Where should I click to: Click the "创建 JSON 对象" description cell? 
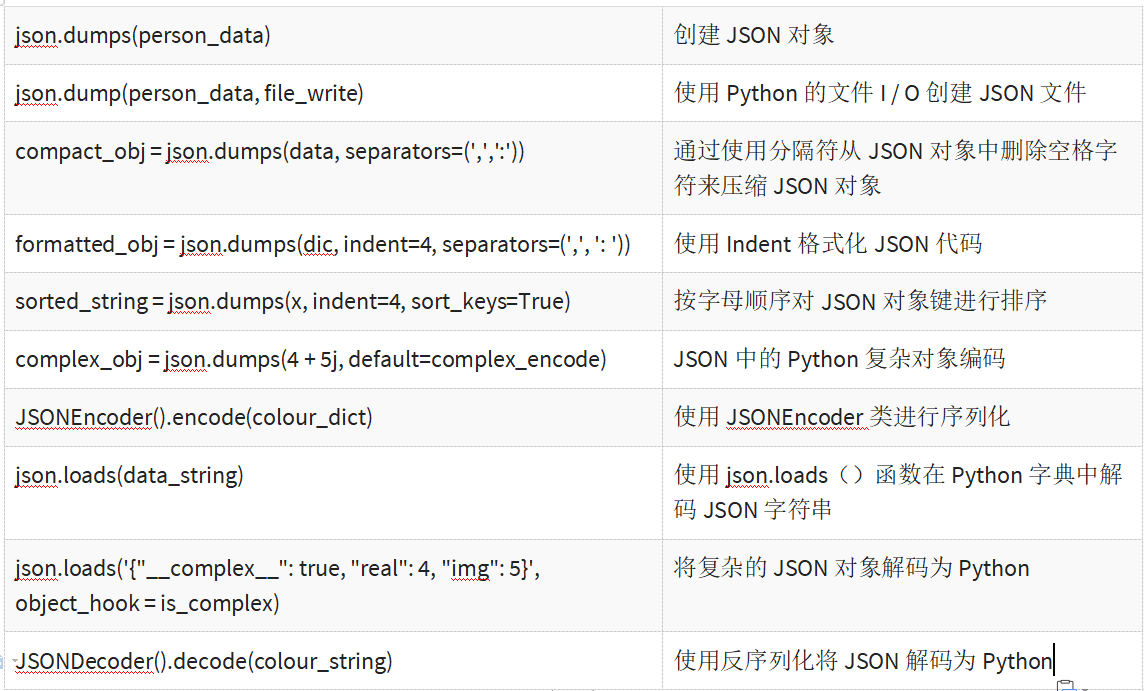pyautogui.click(x=754, y=36)
